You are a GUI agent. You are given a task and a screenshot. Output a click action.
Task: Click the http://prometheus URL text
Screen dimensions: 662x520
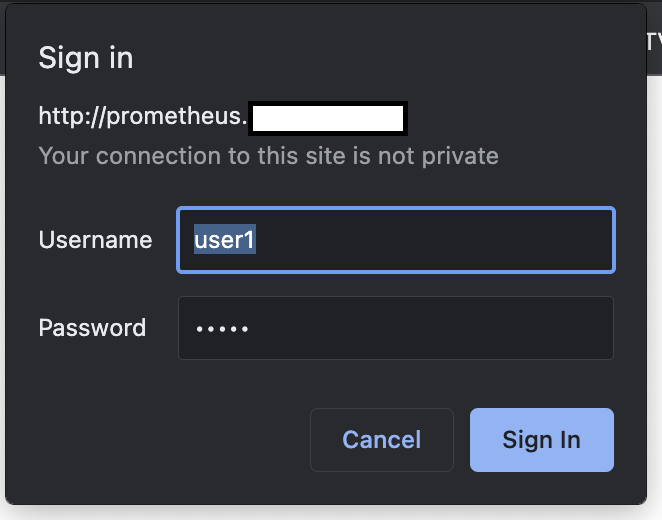coord(142,117)
